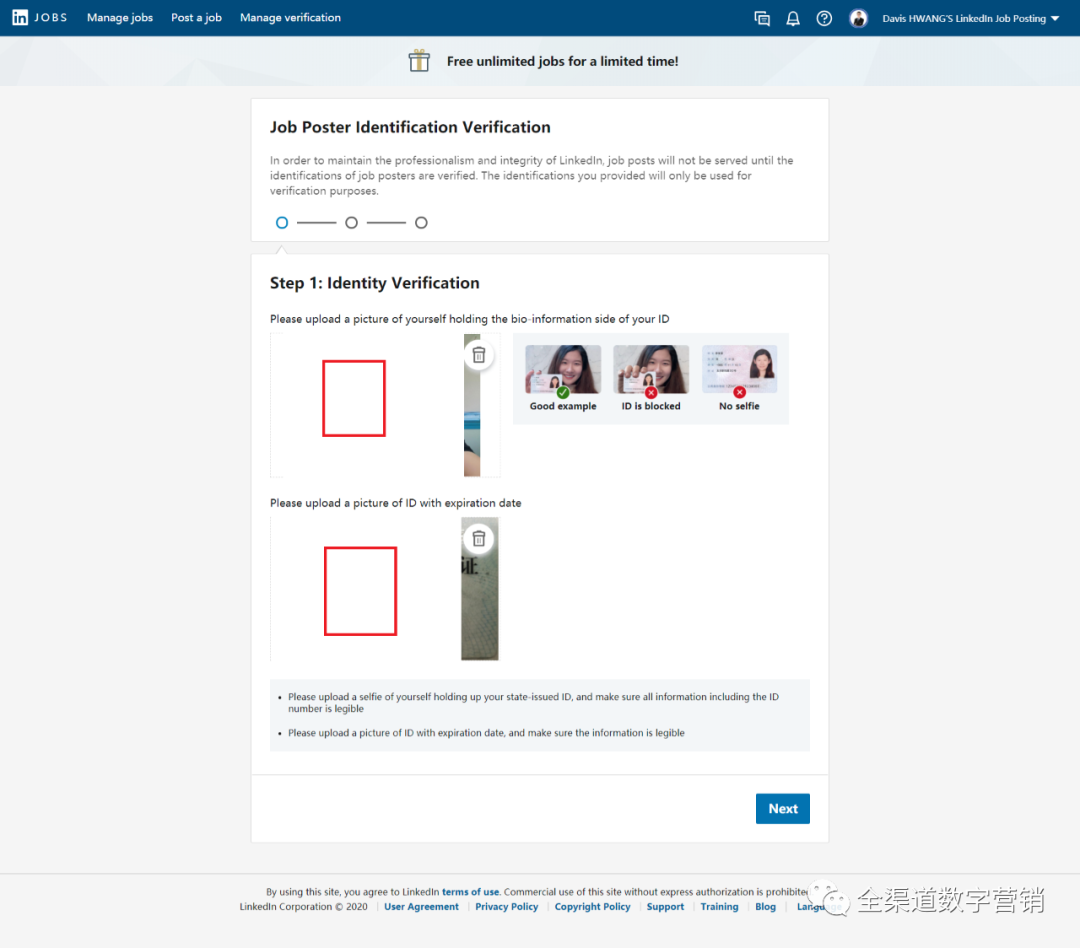This screenshot has height=948, width=1080.
Task: Open the Privacy Policy link
Action: (506, 907)
